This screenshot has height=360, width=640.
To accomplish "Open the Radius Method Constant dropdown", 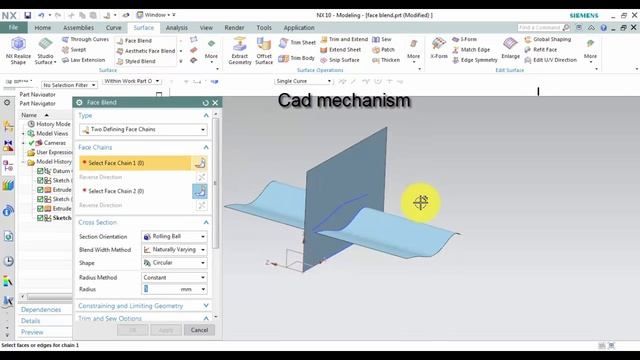I will pyautogui.click(x=174, y=278).
